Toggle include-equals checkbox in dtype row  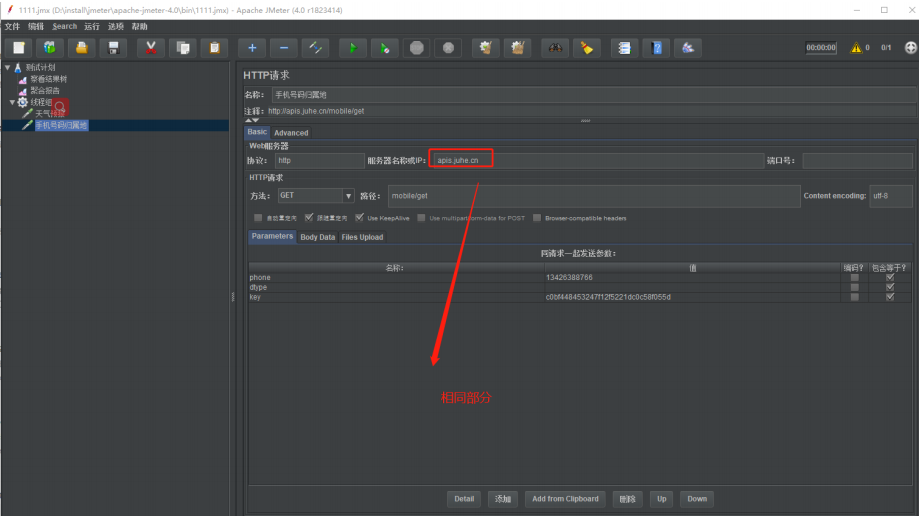point(890,287)
